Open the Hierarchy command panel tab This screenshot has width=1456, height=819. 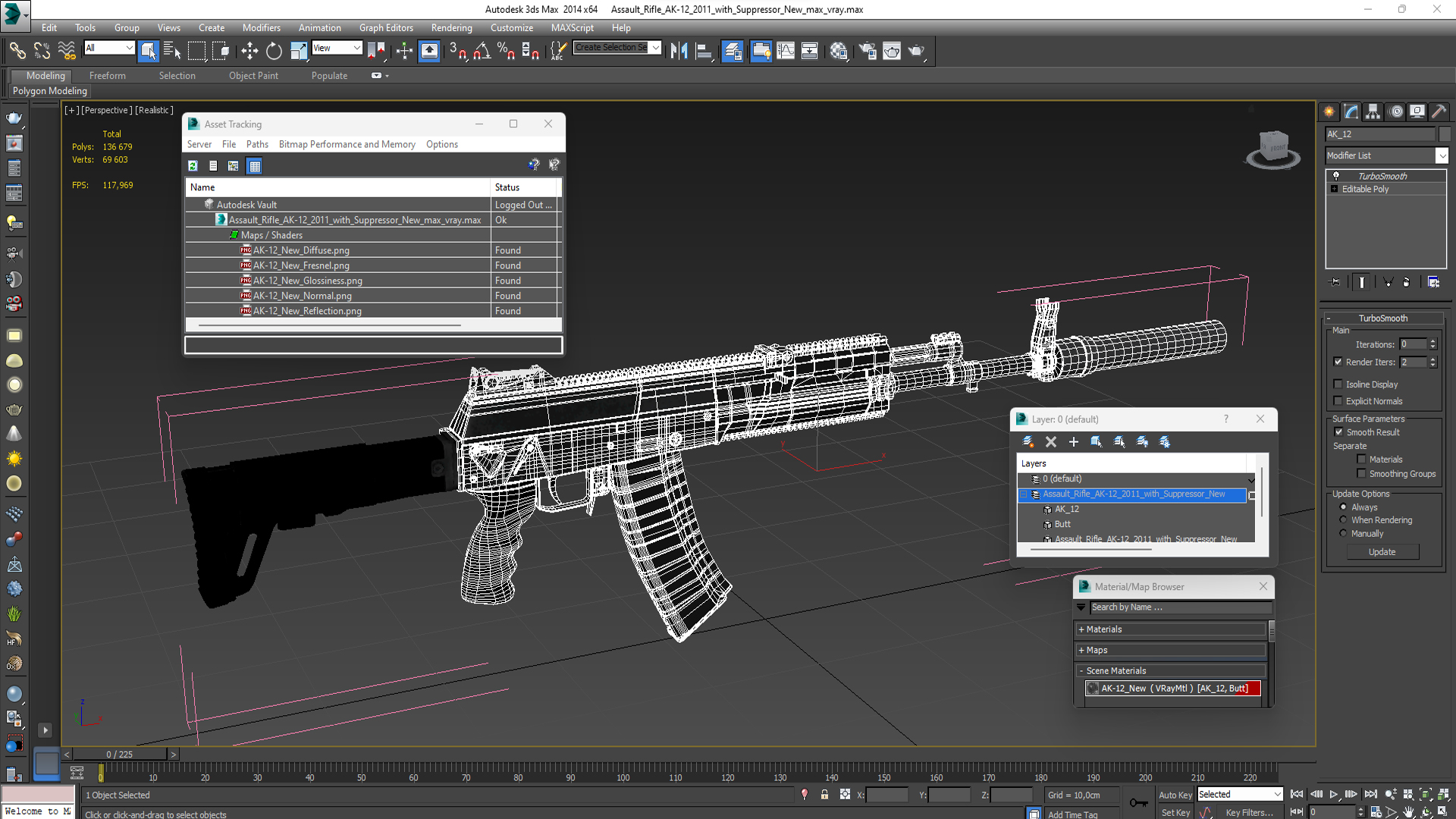pyautogui.click(x=1373, y=111)
